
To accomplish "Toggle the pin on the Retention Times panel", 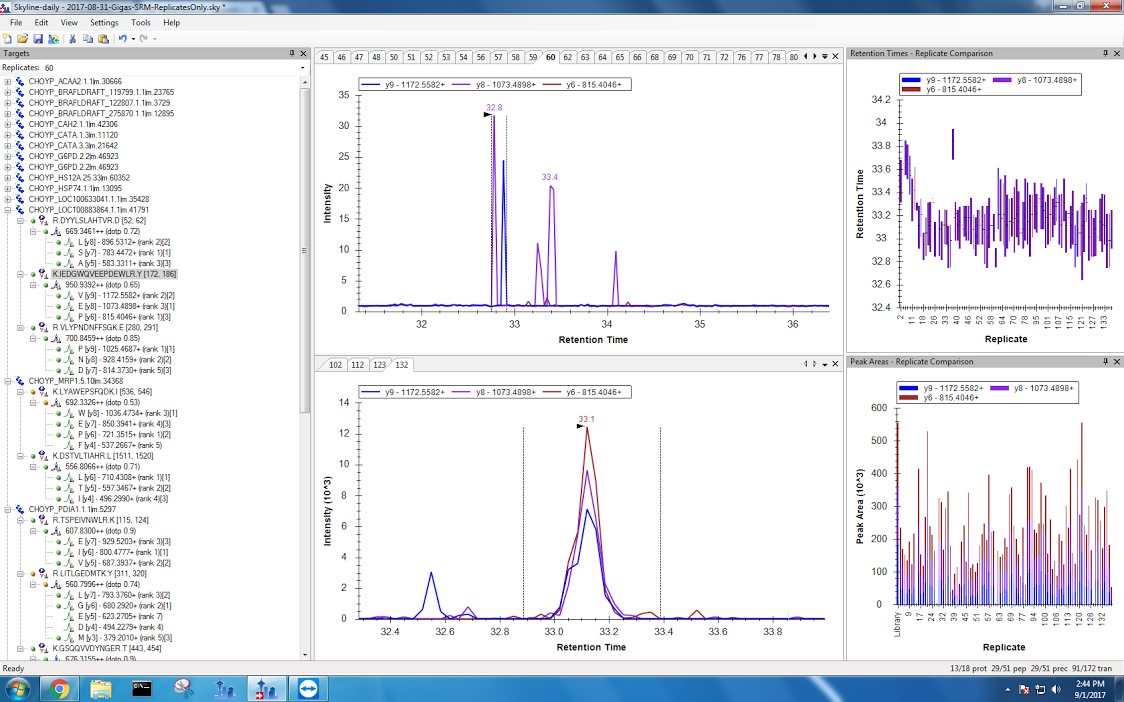I will tap(1106, 53).
